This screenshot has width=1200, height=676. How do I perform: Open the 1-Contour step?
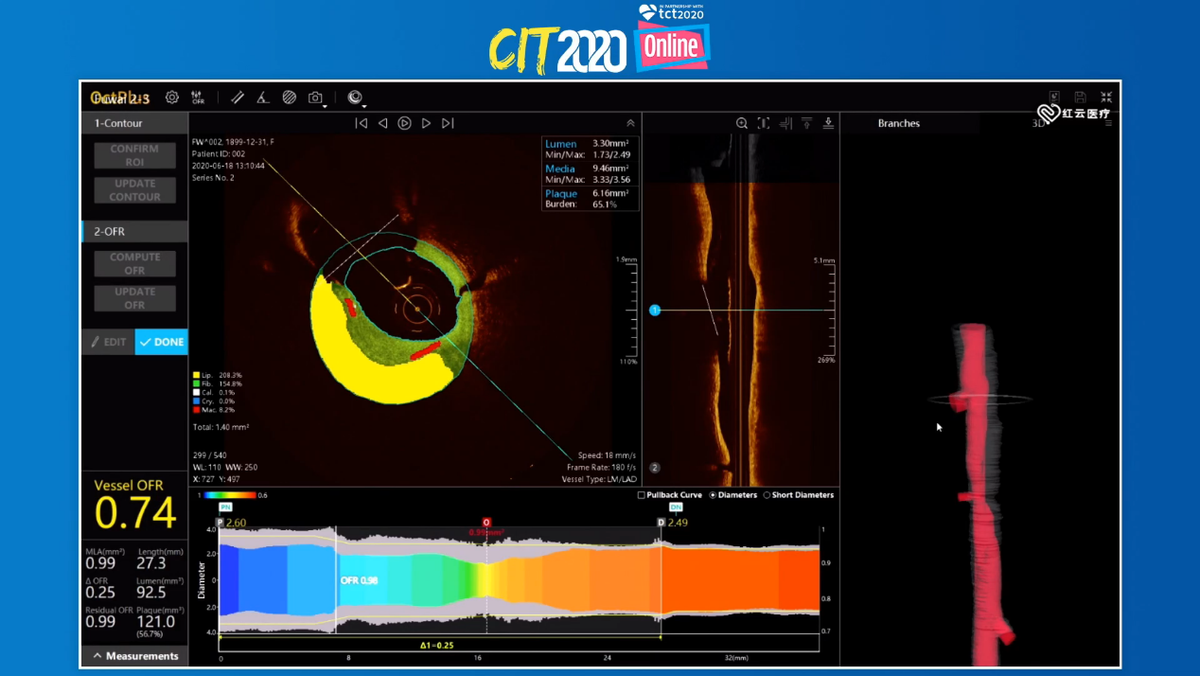pos(134,123)
